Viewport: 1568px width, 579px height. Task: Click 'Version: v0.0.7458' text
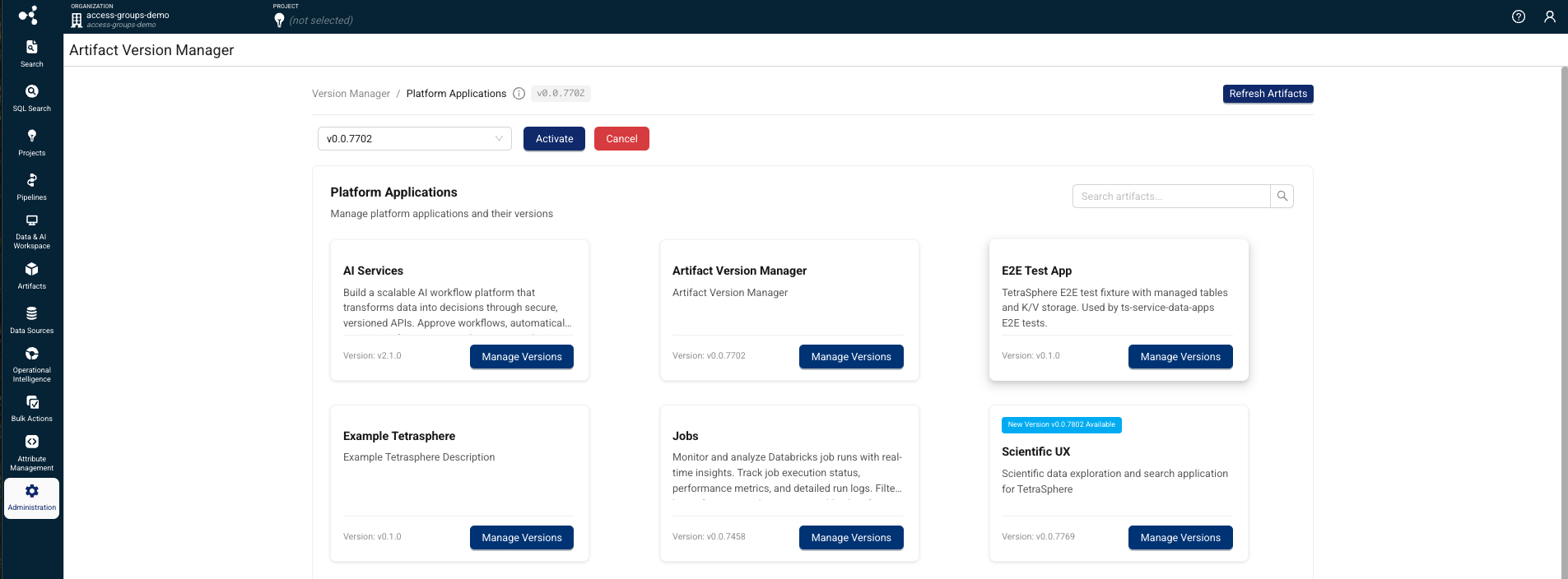click(x=709, y=537)
